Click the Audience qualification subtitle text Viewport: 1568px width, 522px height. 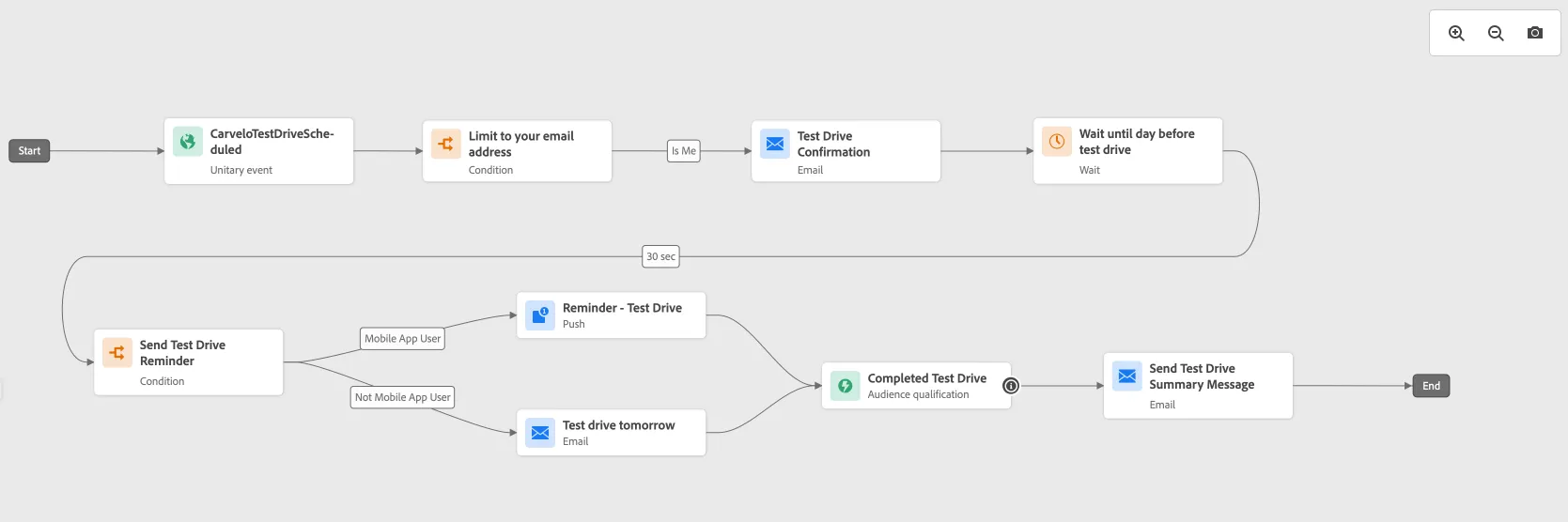(918, 394)
